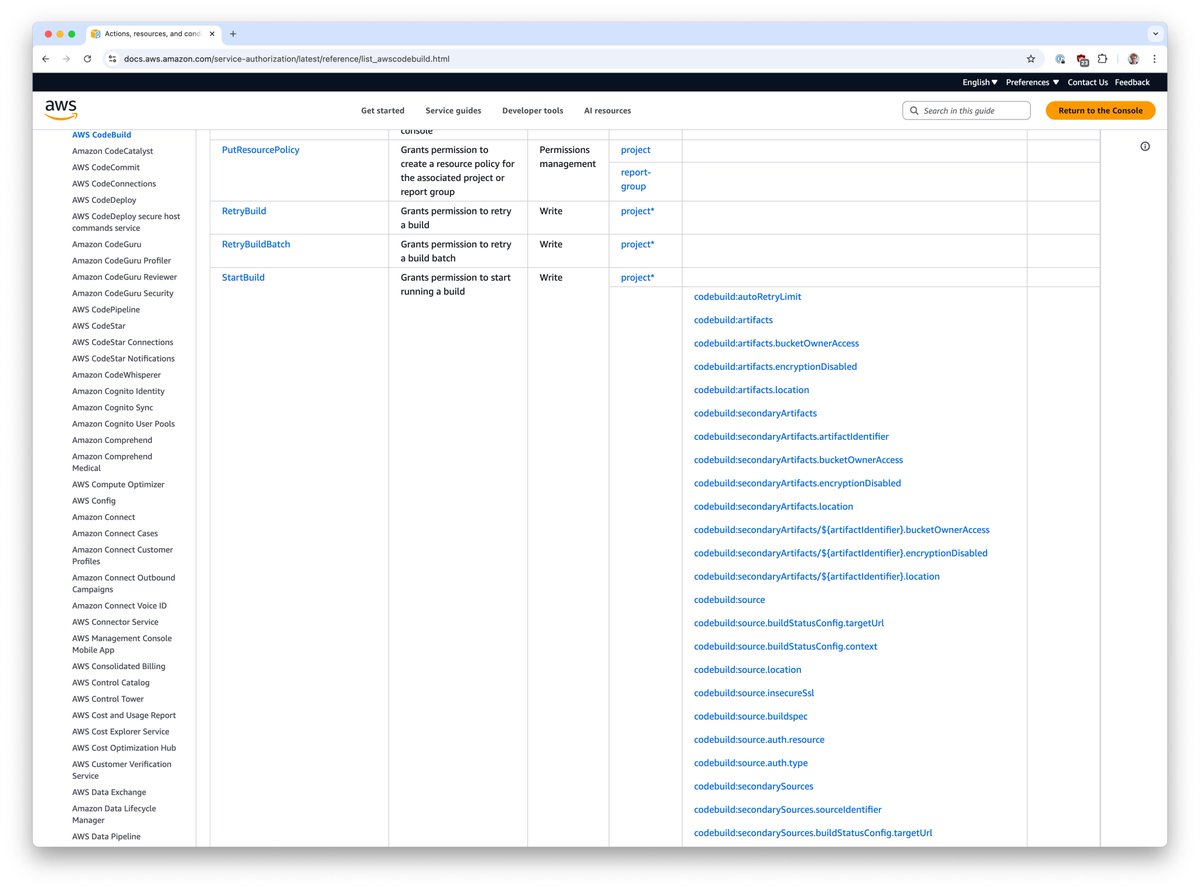Screen dimensions: 1200x890
Task: Select Amazon CodeCatalyst in sidebar
Action: coord(112,151)
